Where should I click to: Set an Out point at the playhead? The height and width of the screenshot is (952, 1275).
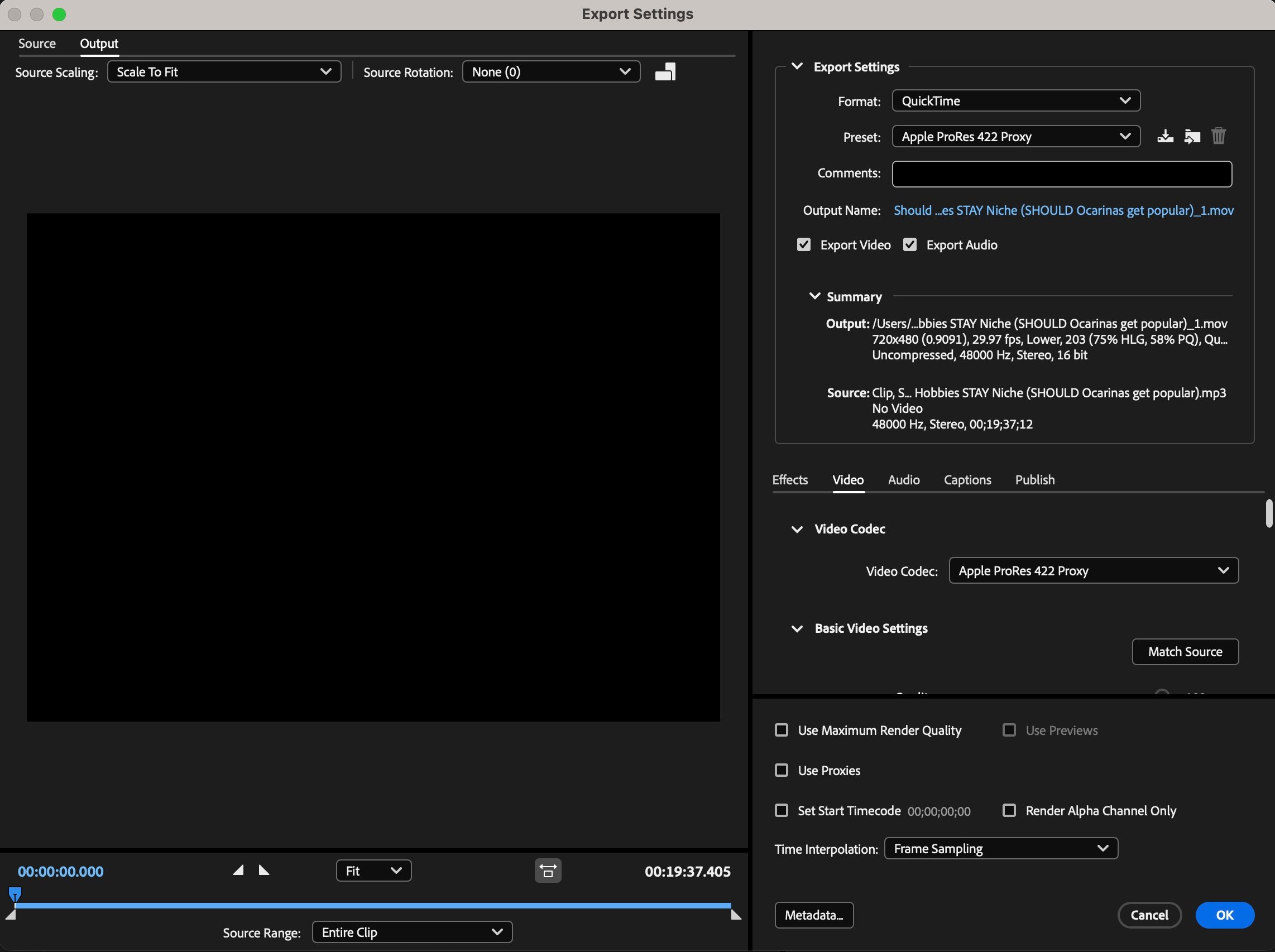[265, 871]
